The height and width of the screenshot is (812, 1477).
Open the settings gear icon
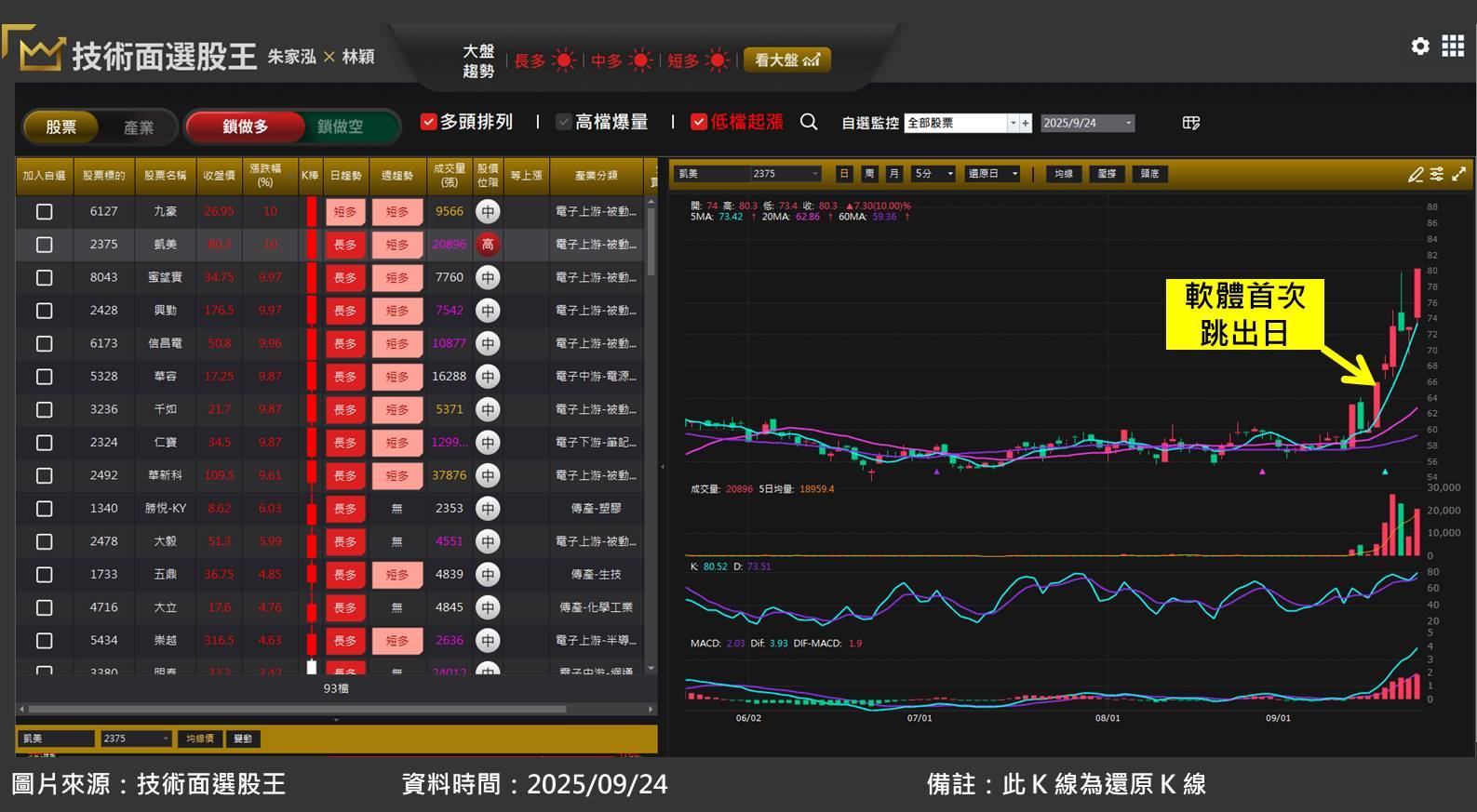click(x=1419, y=46)
